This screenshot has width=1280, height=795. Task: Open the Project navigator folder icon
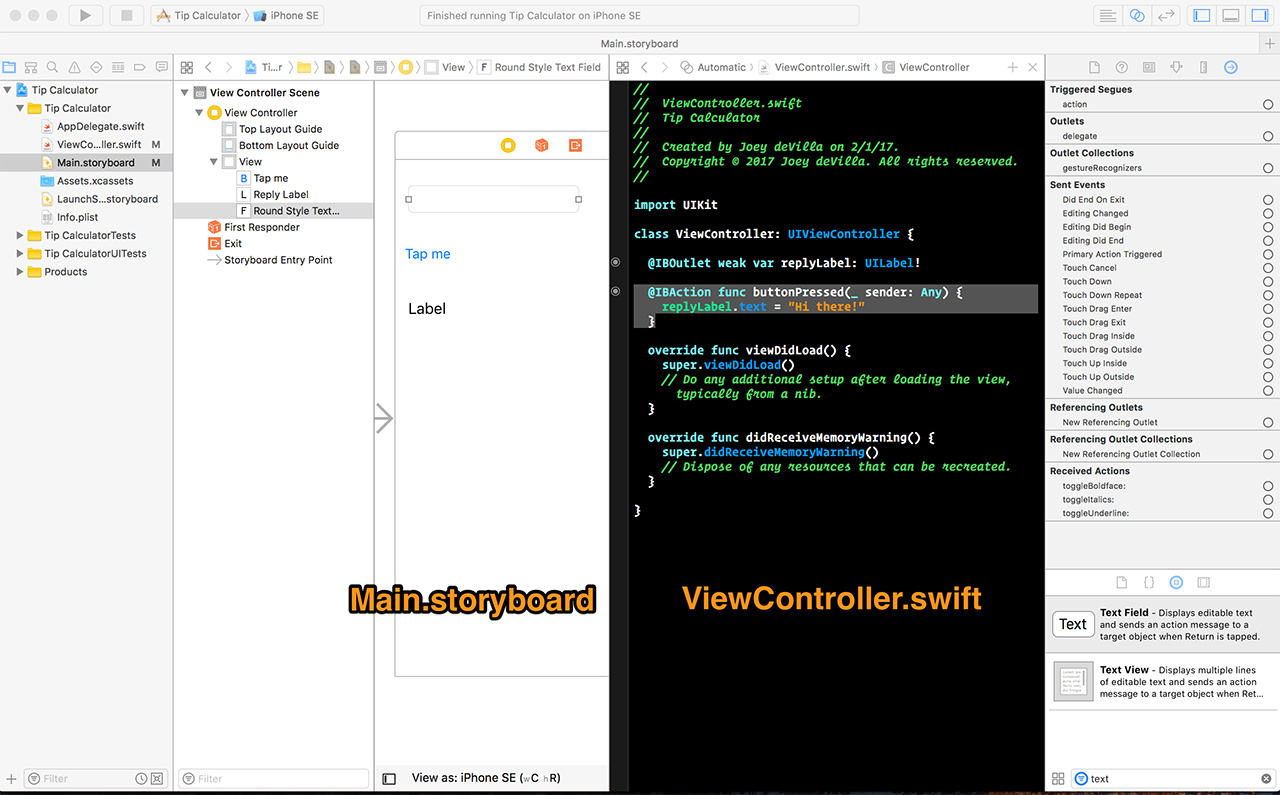tap(10, 67)
